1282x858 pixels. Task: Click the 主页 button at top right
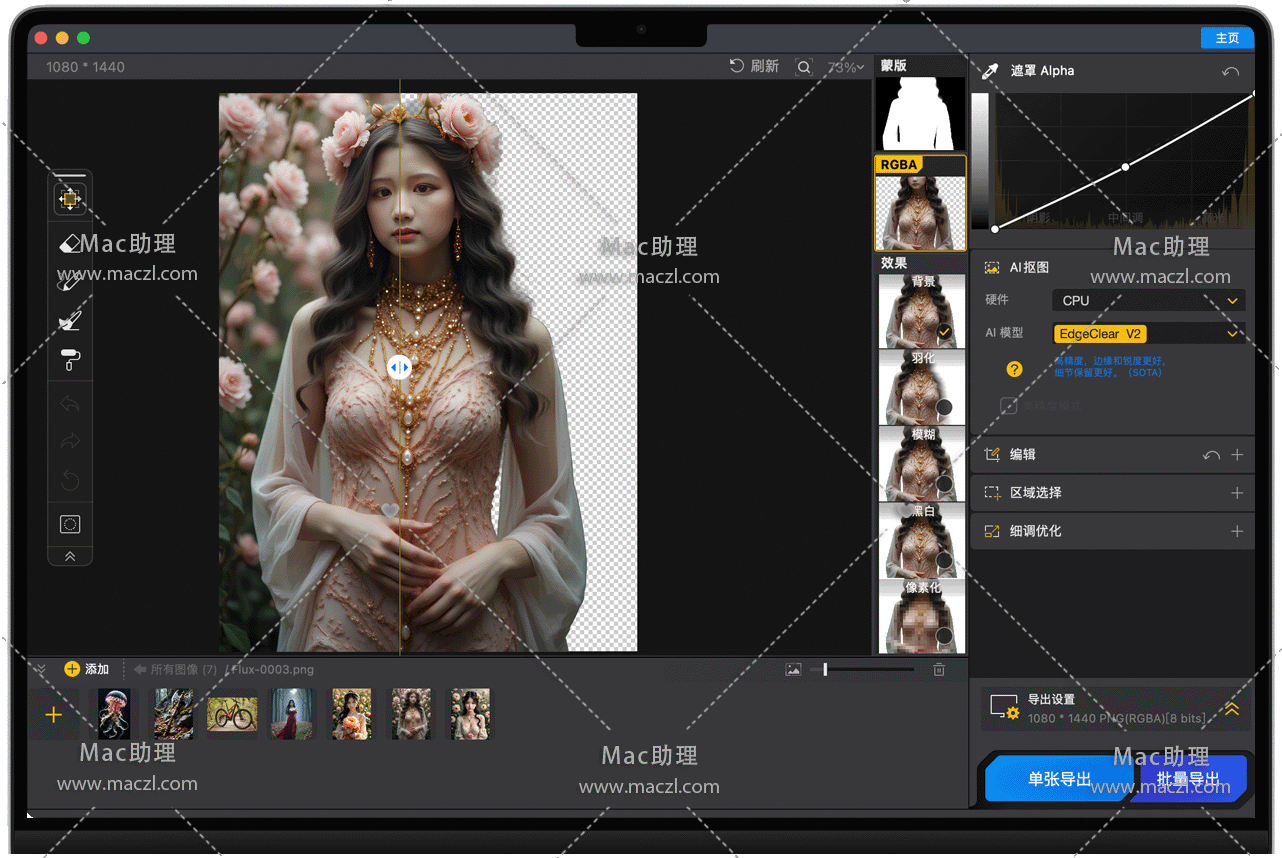click(x=1227, y=38)
